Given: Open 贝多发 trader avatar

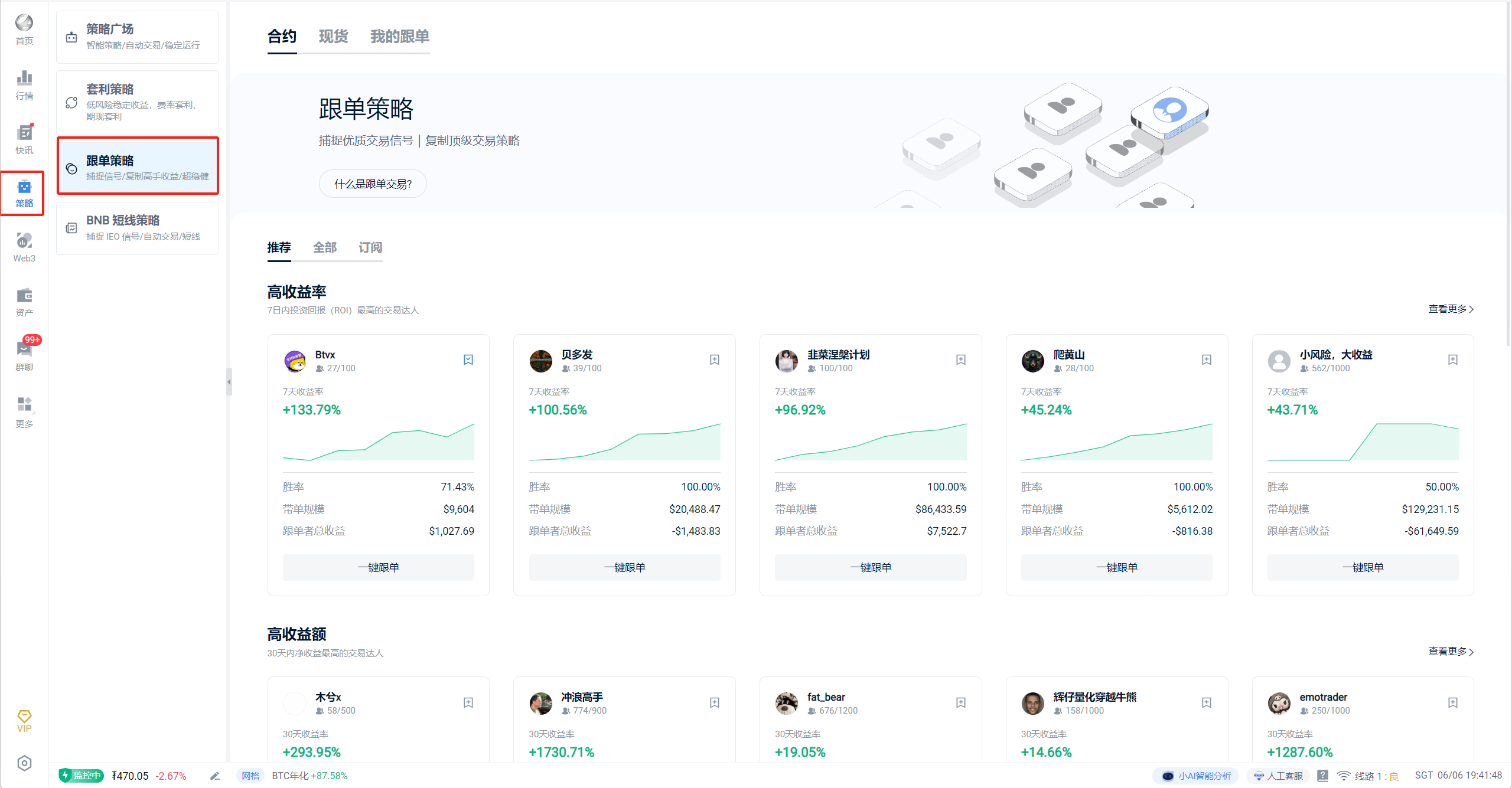Looking at the screenshot, I should (x=540, y=361).
